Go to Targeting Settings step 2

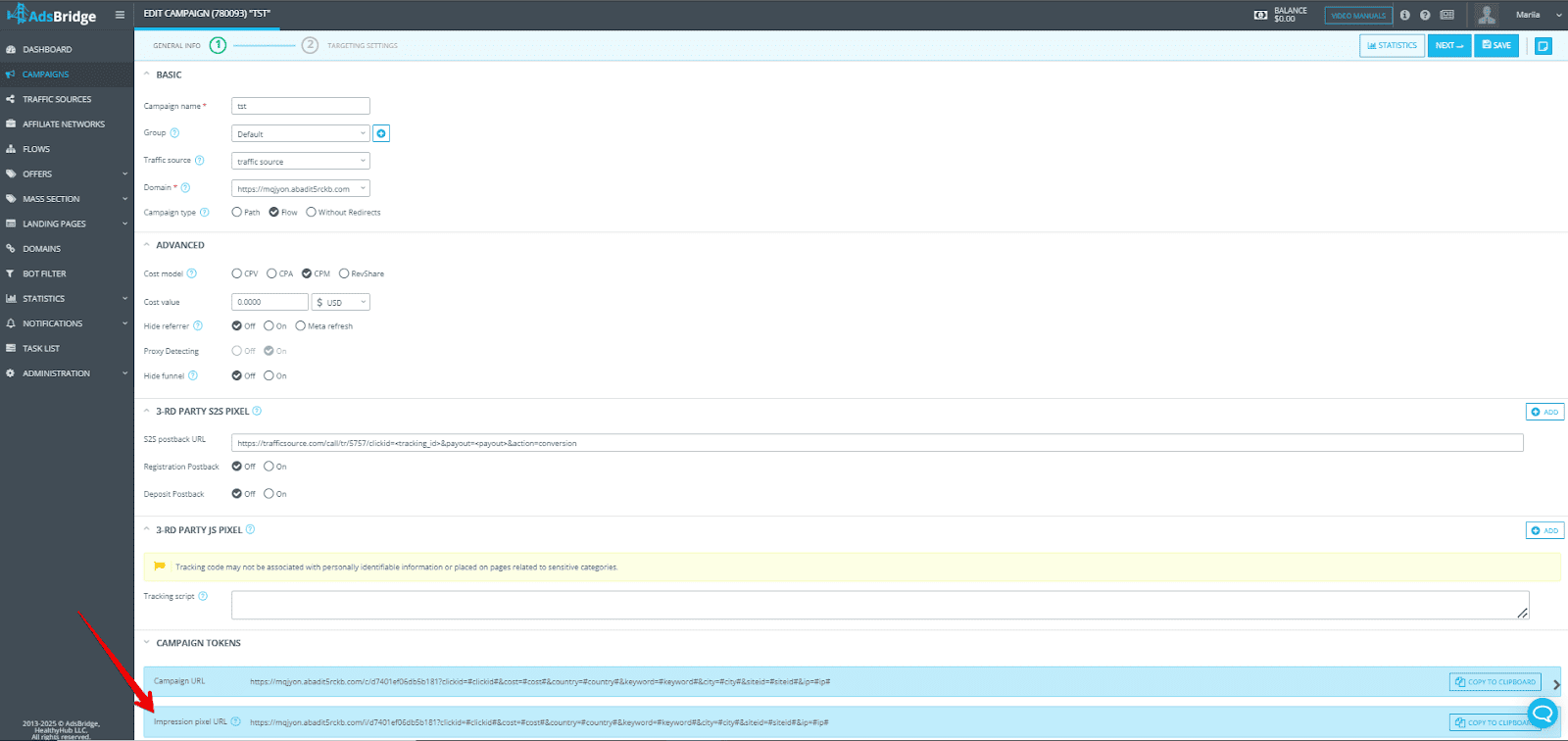310,45
